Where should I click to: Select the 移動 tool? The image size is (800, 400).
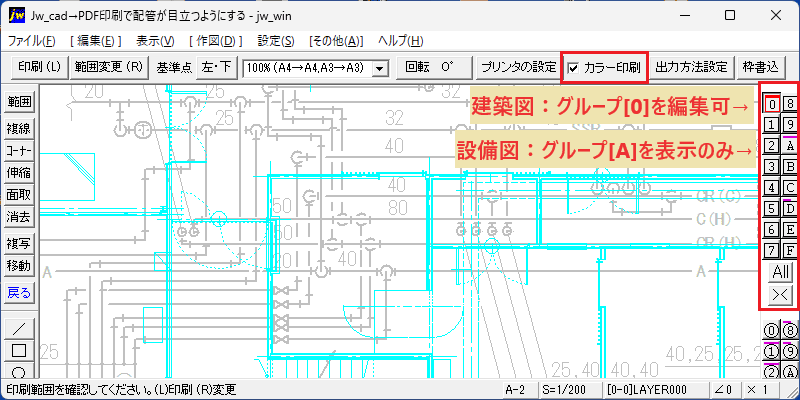coord(19,266)
